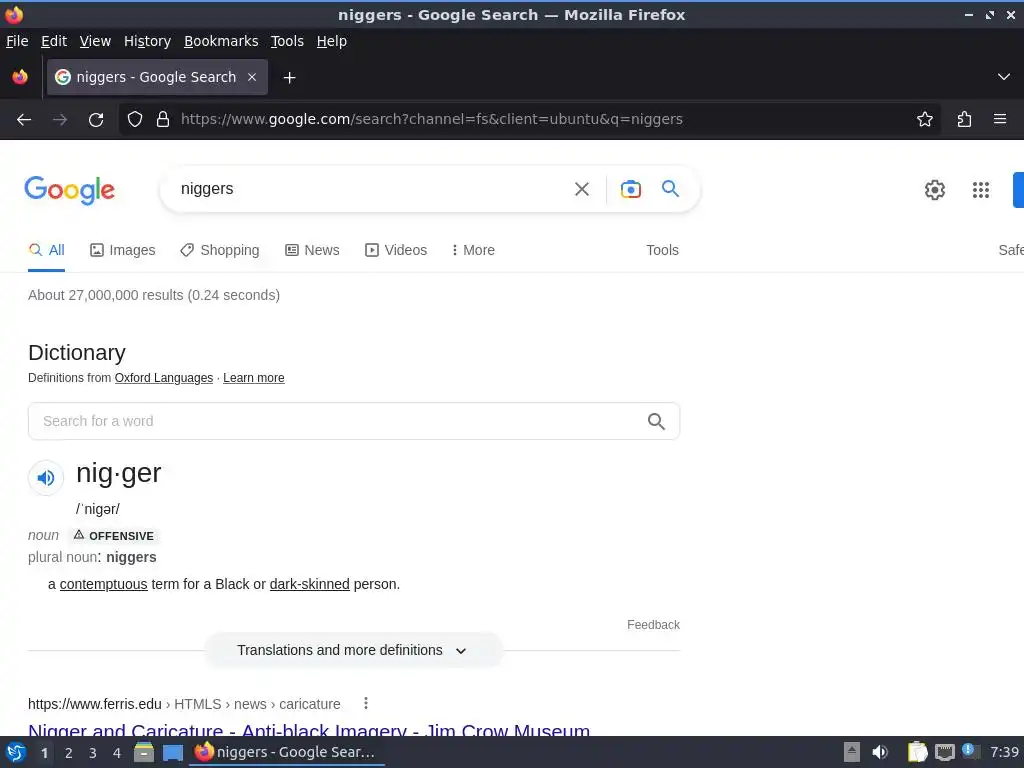This screenshot has width=1024, height=768.
Task: Open a new tab with the plus button
Action: (x=289, y=78)
